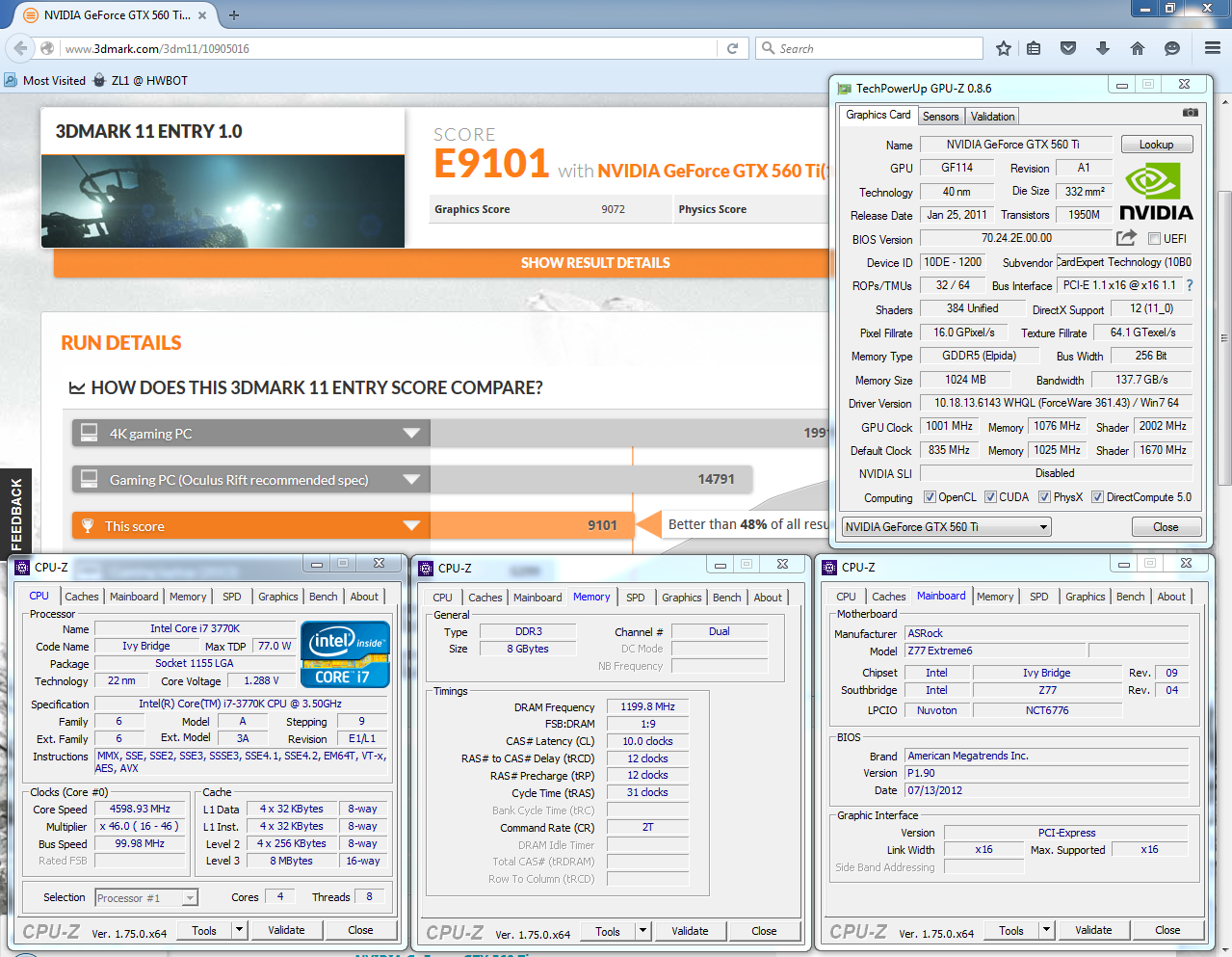Expand Gaming PC Oculus Rift row
Image resolution: width=1232 pixels, height=957 pixels.
(411, 479)
